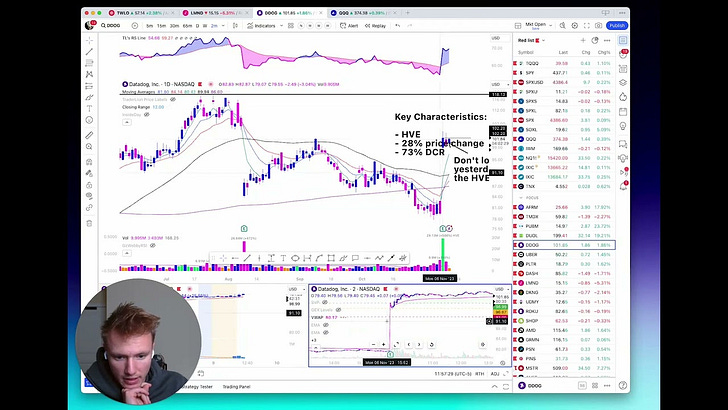Enter fullscreen mode from top toolbar
The image size is (728, 410).
587,26
